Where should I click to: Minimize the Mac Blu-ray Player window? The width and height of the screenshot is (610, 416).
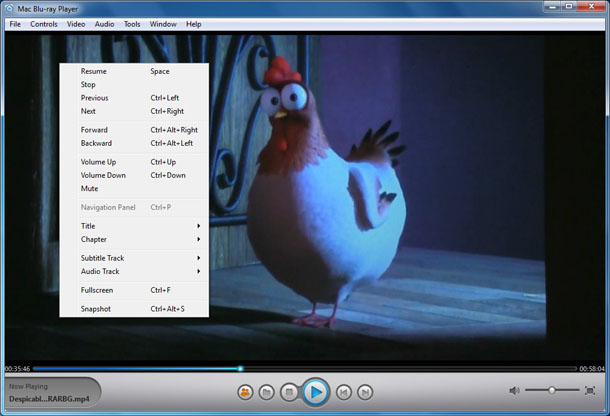[552, 6]
